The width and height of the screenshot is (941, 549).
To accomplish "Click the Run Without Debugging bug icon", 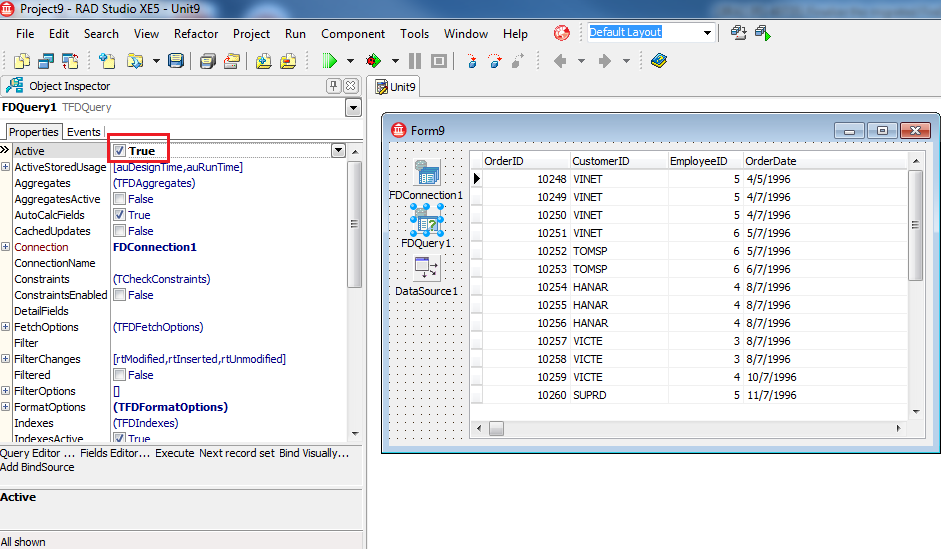I will 373,61.
